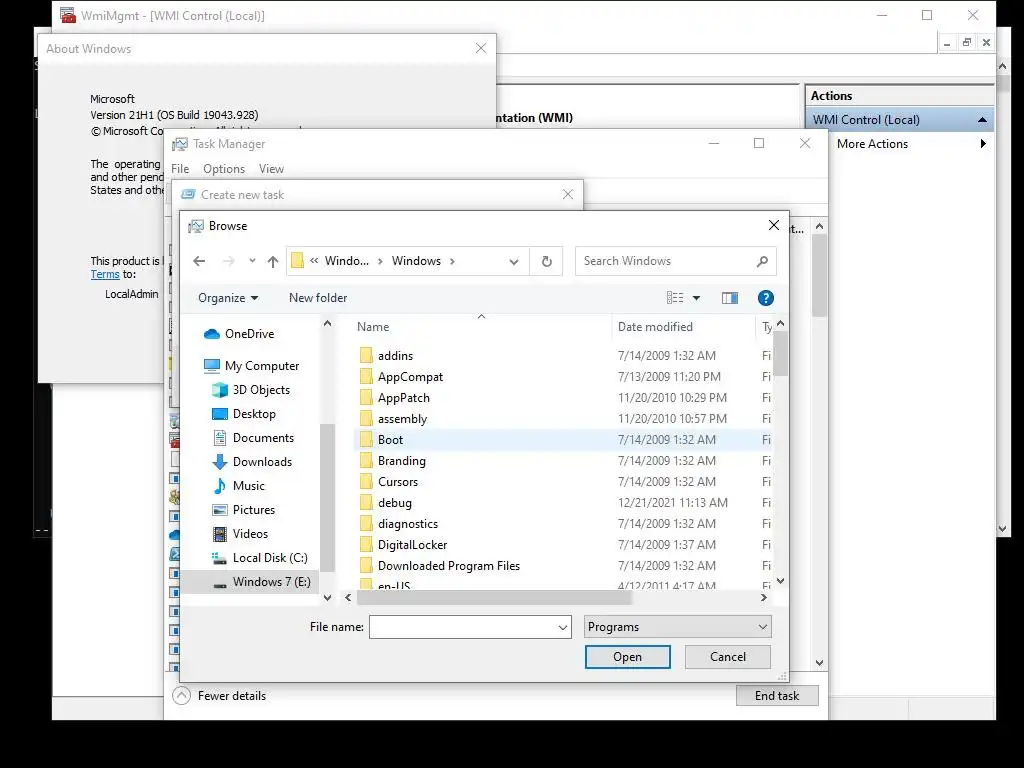Click More Actions in Actions pane
The width and height of the screenshot is (1024, 768).
pos(872,144)
